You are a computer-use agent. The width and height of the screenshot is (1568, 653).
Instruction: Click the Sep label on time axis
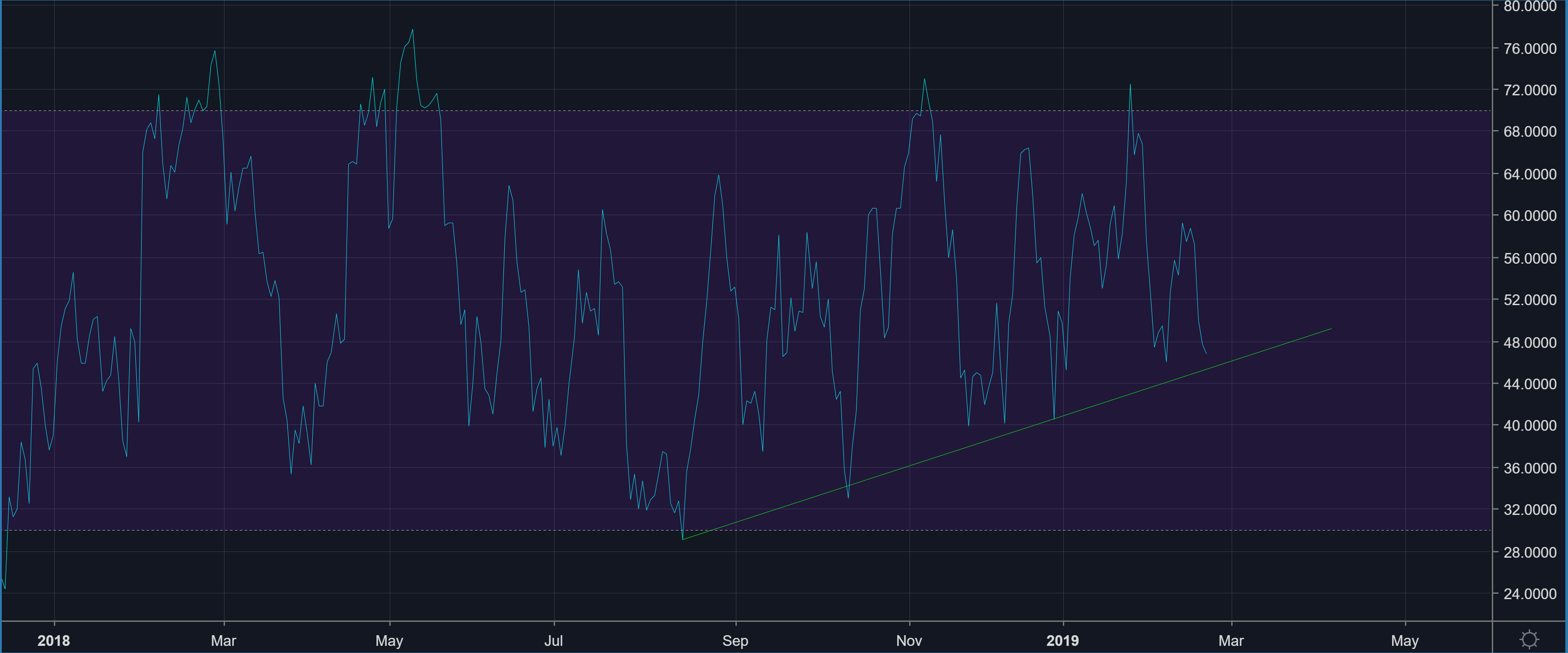[x=735, y=640]
